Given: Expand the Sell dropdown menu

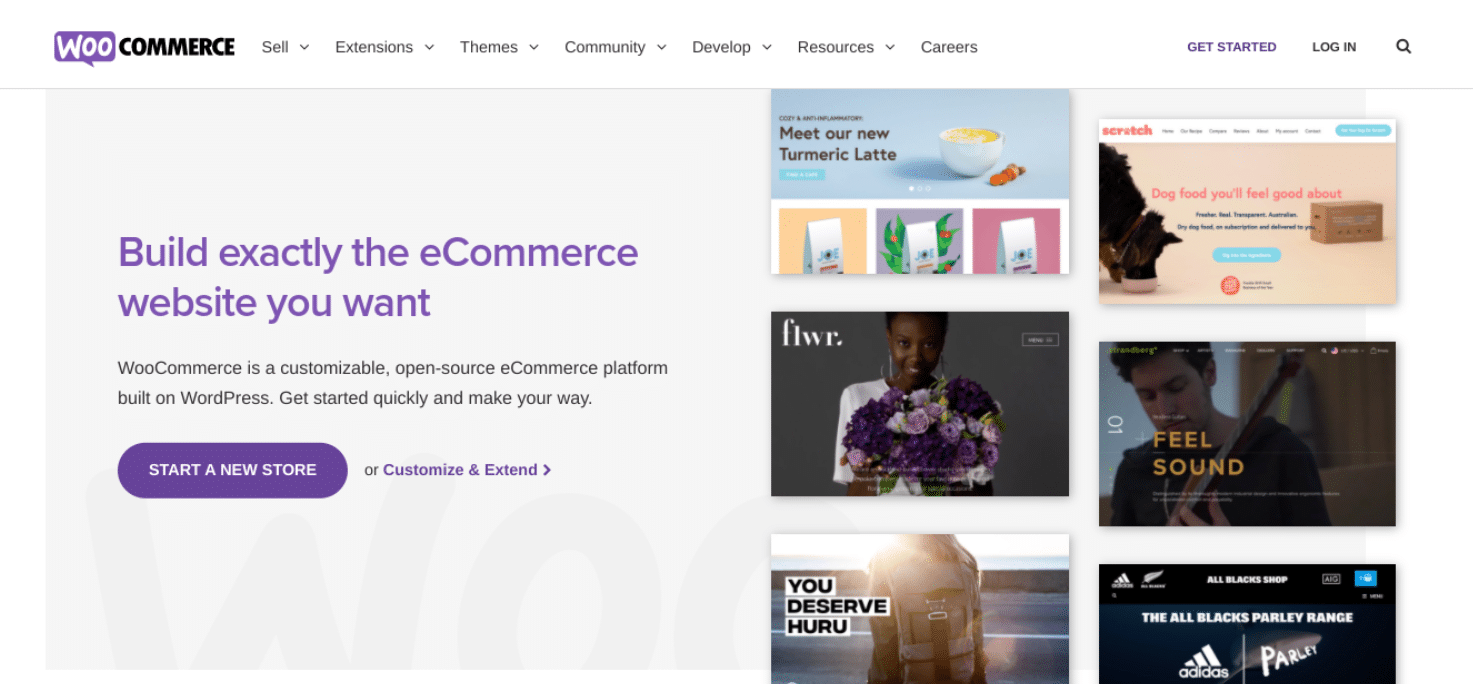Looking at the screenshot, I should click(285, 46).
